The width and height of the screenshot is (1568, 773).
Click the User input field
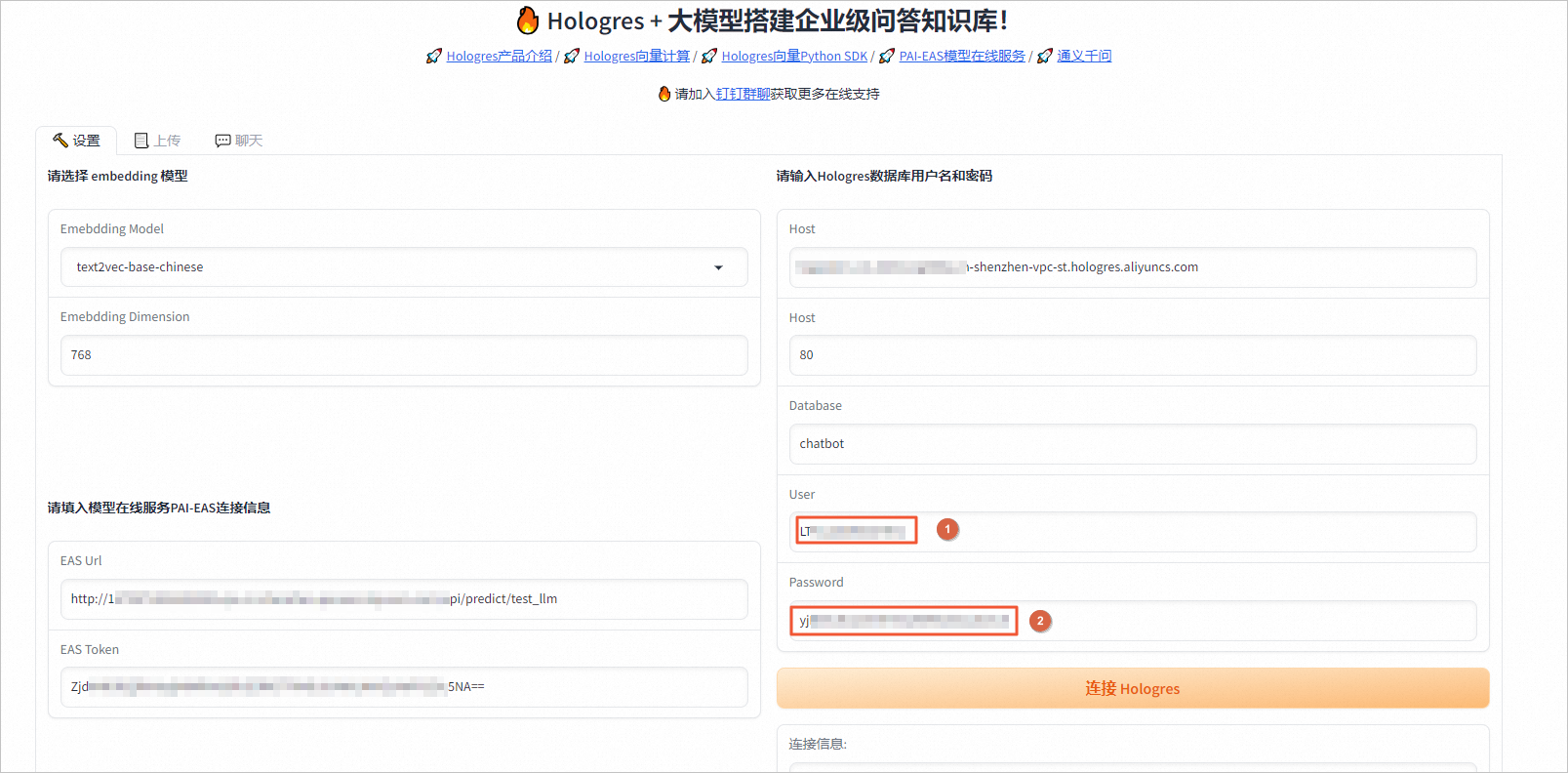point(1133,532)
